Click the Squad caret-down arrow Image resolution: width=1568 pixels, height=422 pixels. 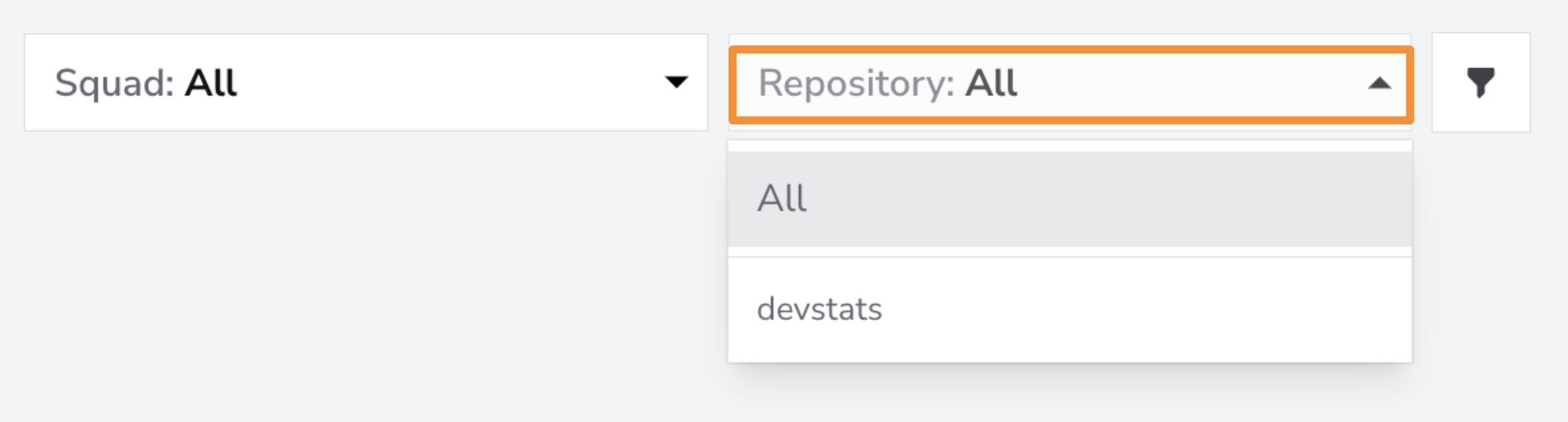(x=677, y=82)
